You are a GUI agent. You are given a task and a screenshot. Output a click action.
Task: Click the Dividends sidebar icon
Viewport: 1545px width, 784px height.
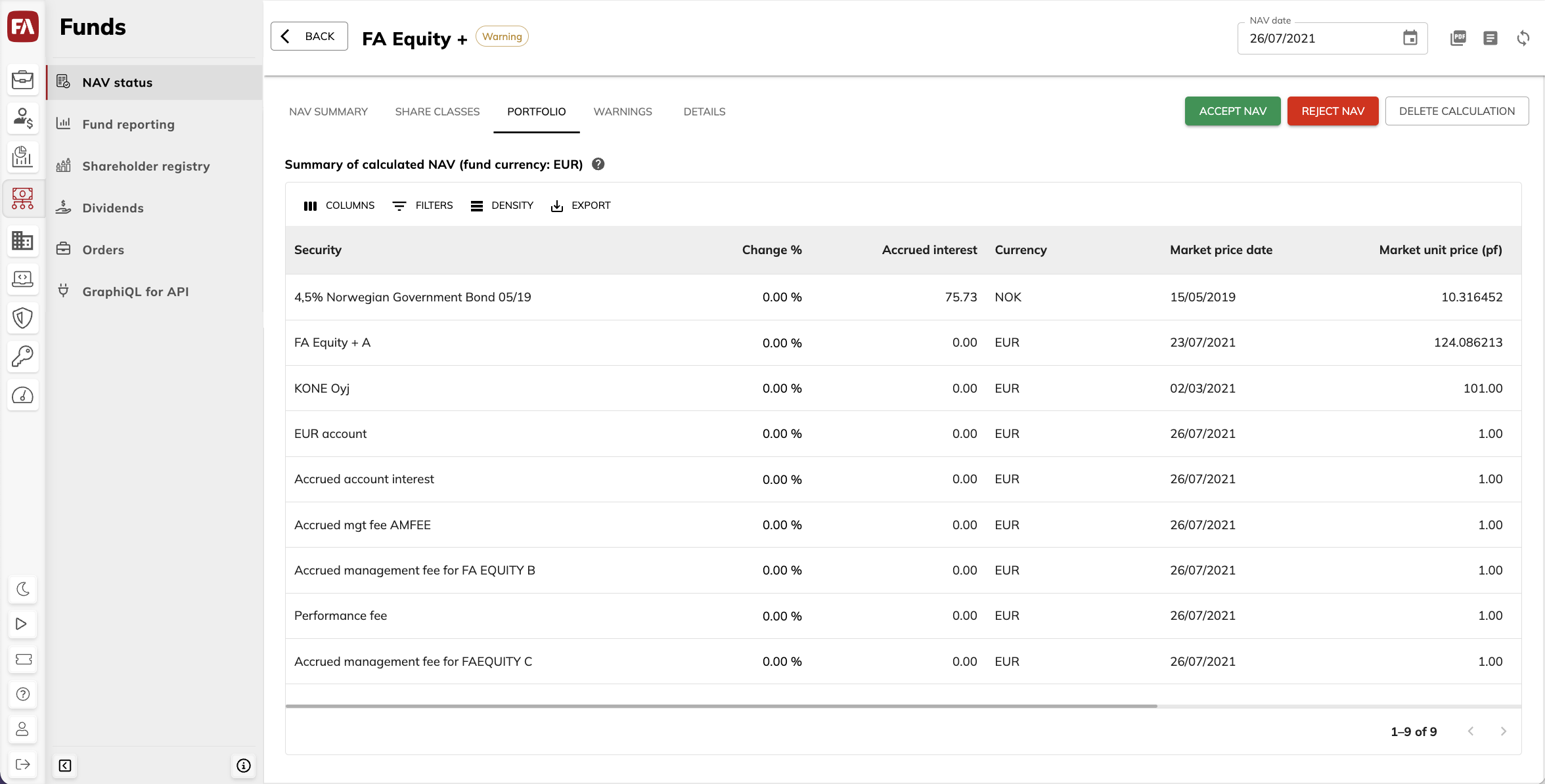coord(64,207)
